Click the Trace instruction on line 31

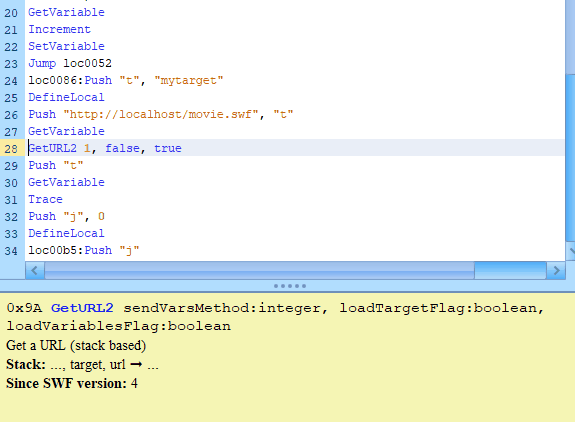[x=45, y=199]
